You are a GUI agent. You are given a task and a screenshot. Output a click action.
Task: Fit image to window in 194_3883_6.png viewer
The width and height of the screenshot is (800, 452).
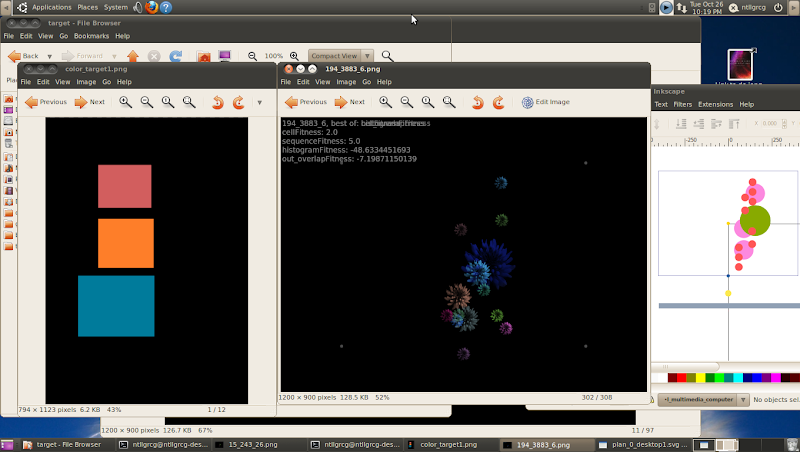coord(449,102)
